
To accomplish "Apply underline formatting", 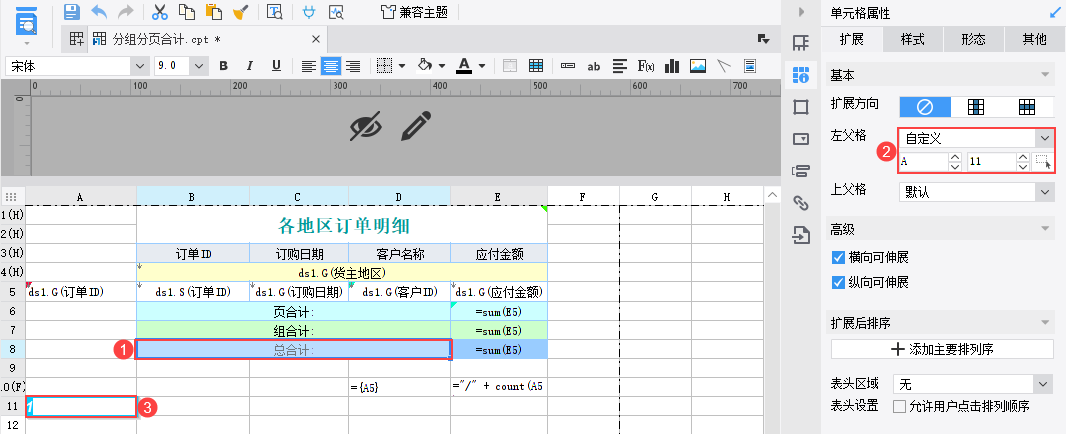I will [276, 66].
